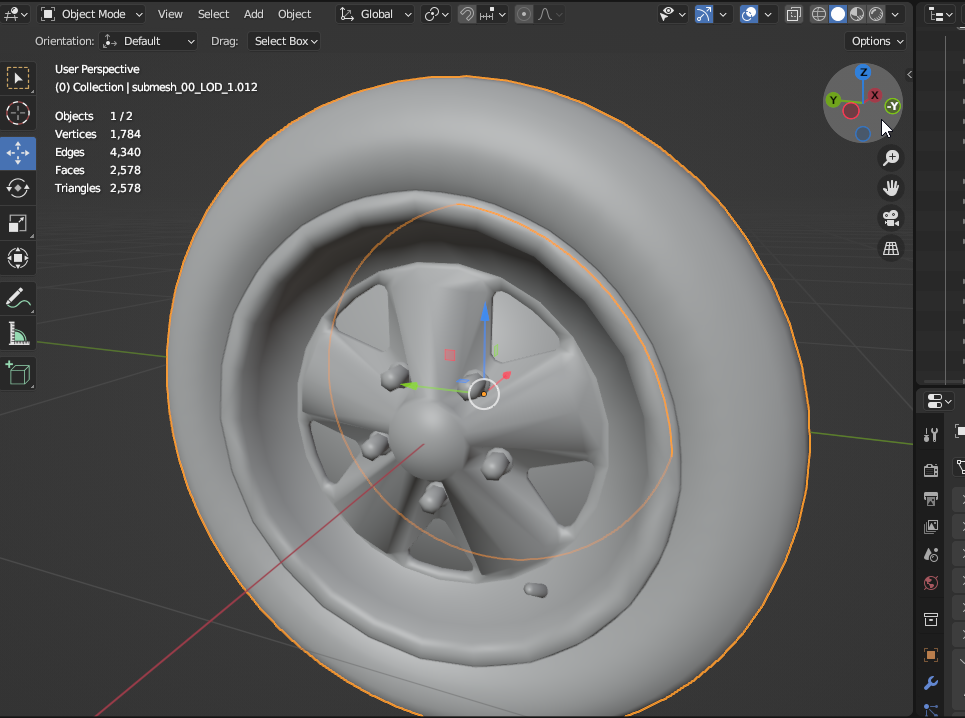The image size is (965, 718).
Task: Click the Z axis on navigation gizmo
Action: [863, 73]
